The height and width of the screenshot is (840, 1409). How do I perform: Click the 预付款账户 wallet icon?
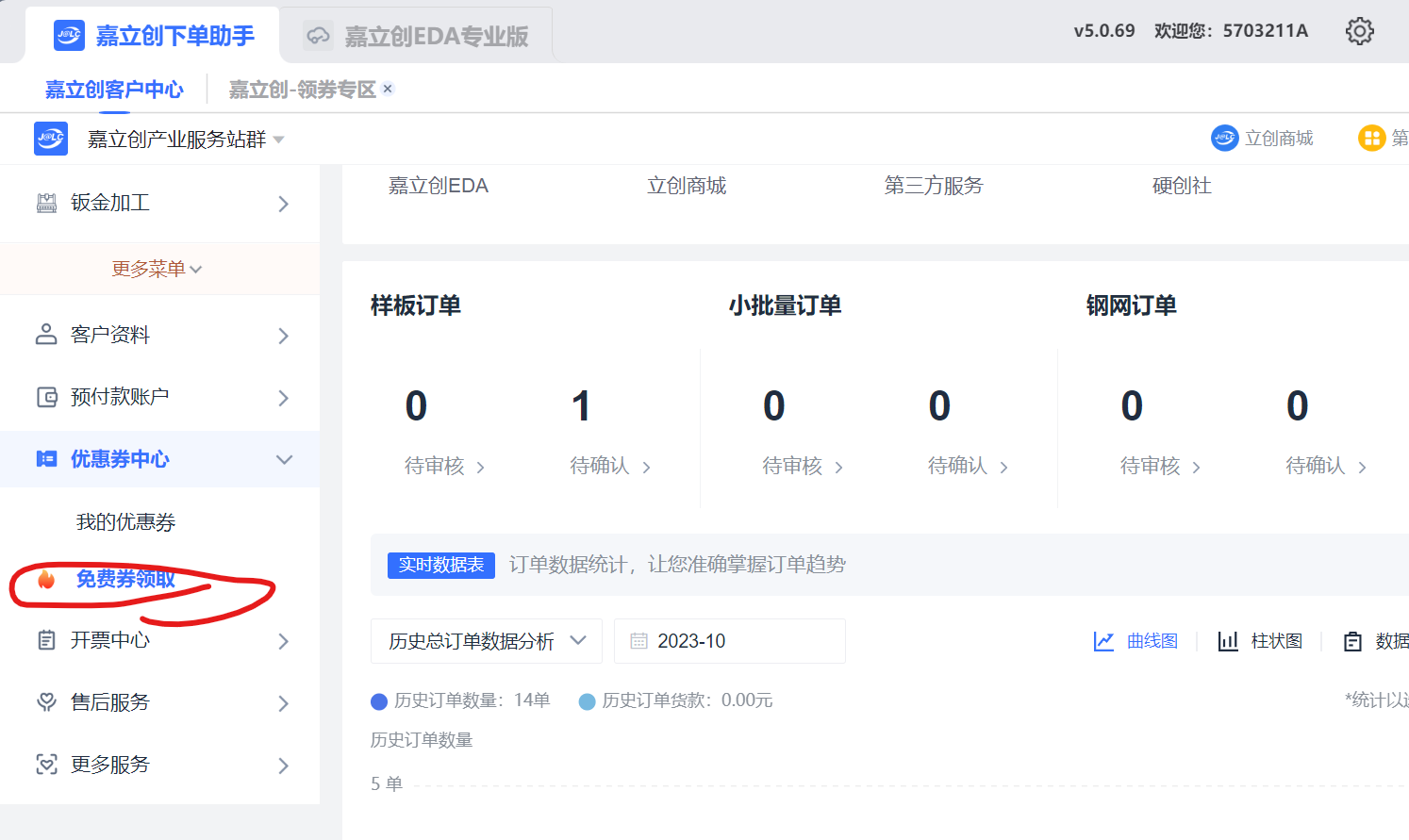46,397
